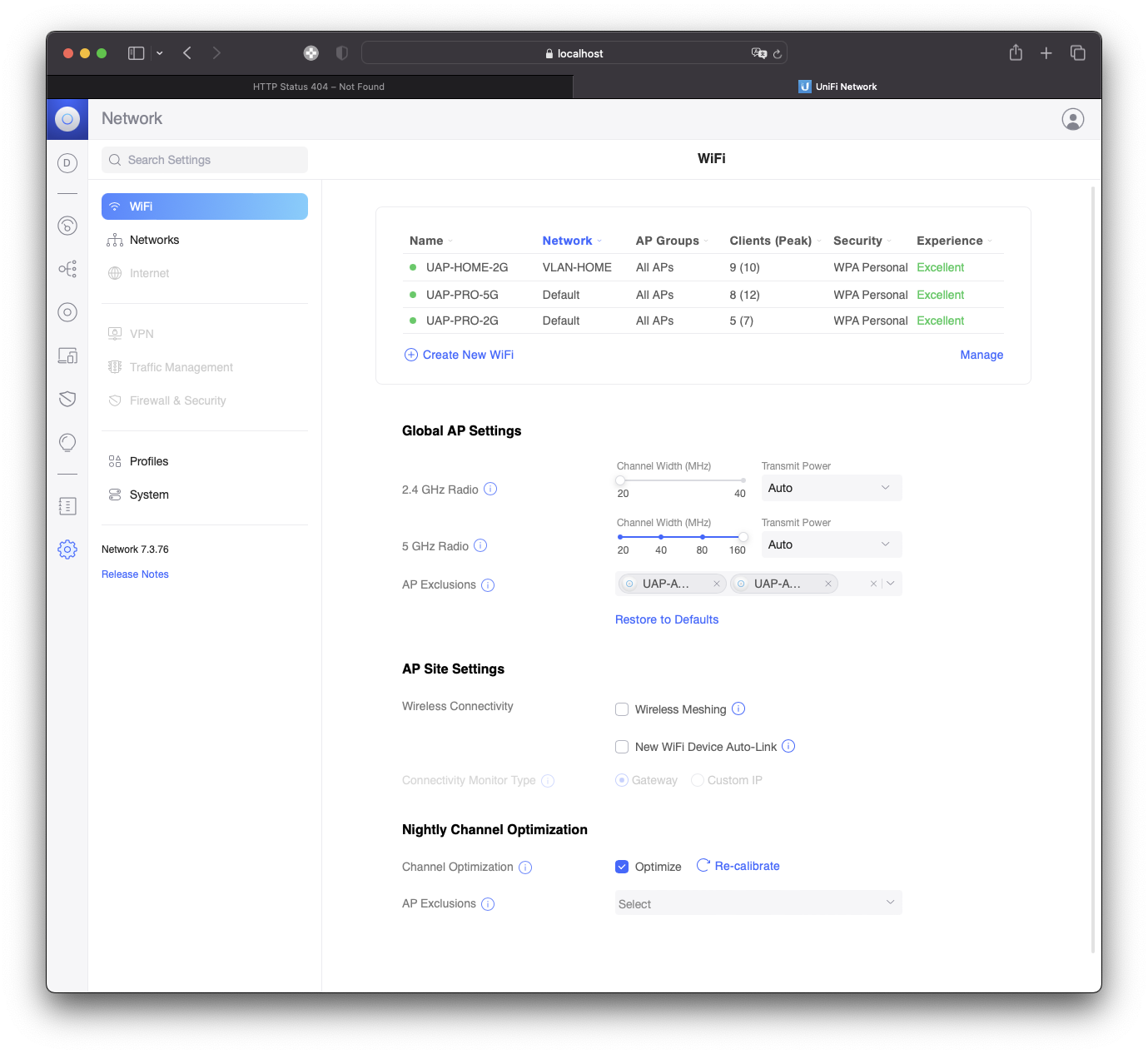Go back with Safari back arrow

[187, 52]
